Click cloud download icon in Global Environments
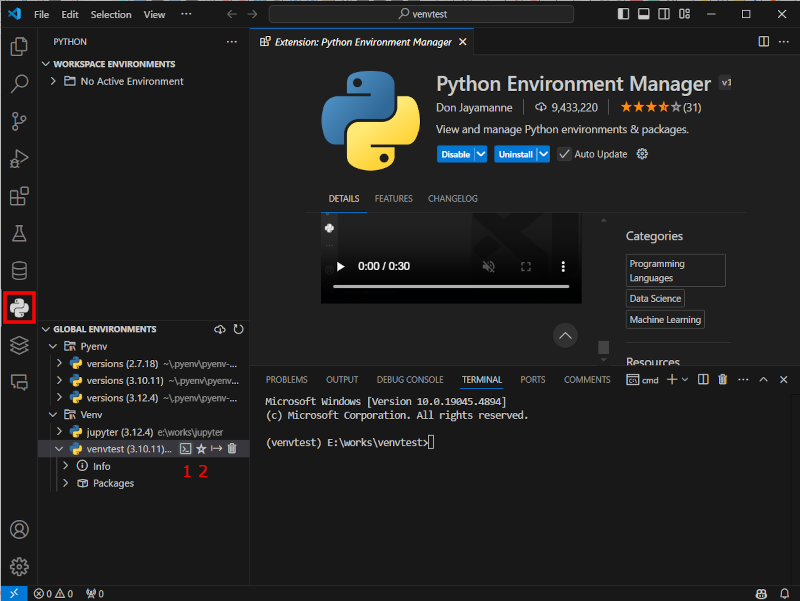 pos(220,330)
